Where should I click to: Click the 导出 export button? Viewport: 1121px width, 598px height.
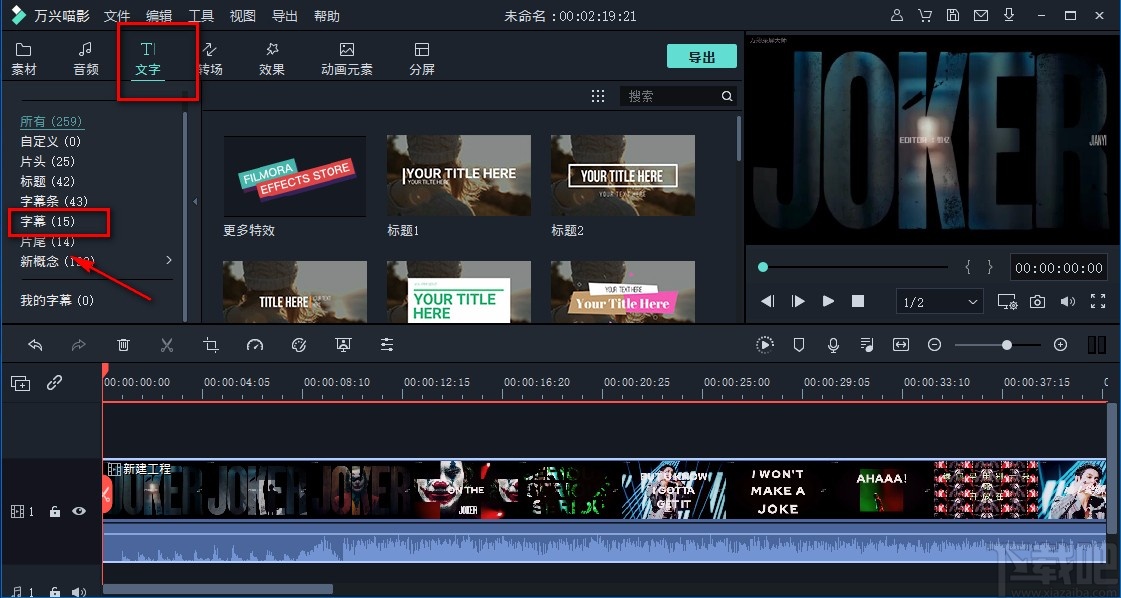pos(701,56)
